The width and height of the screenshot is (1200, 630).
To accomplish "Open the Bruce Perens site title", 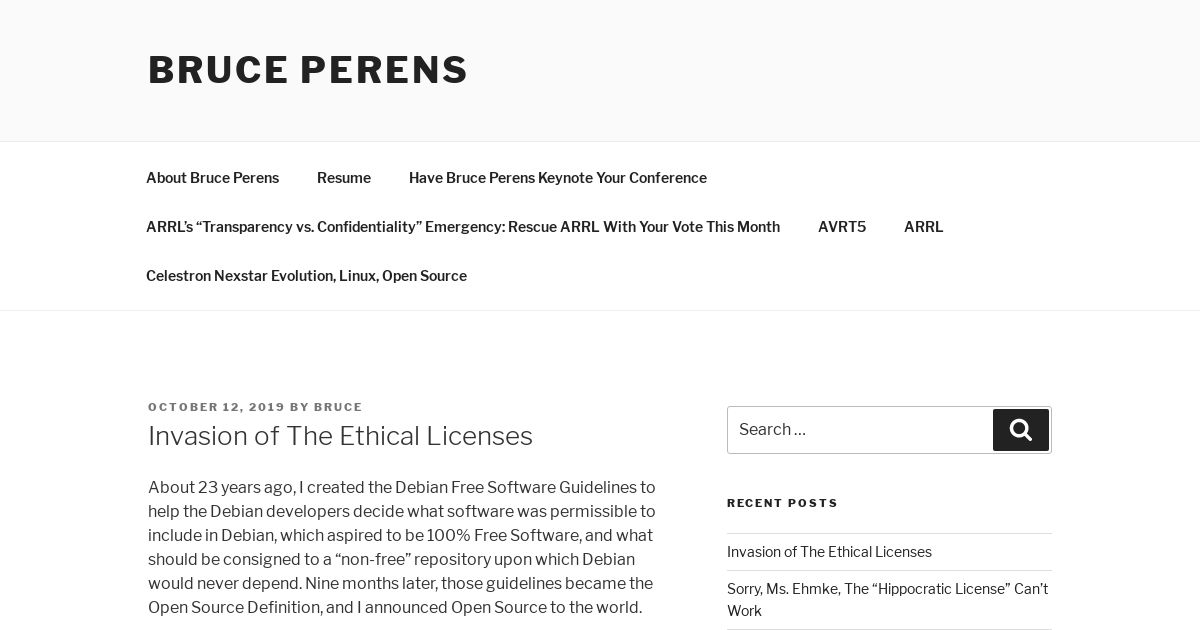I will point(308,70).
